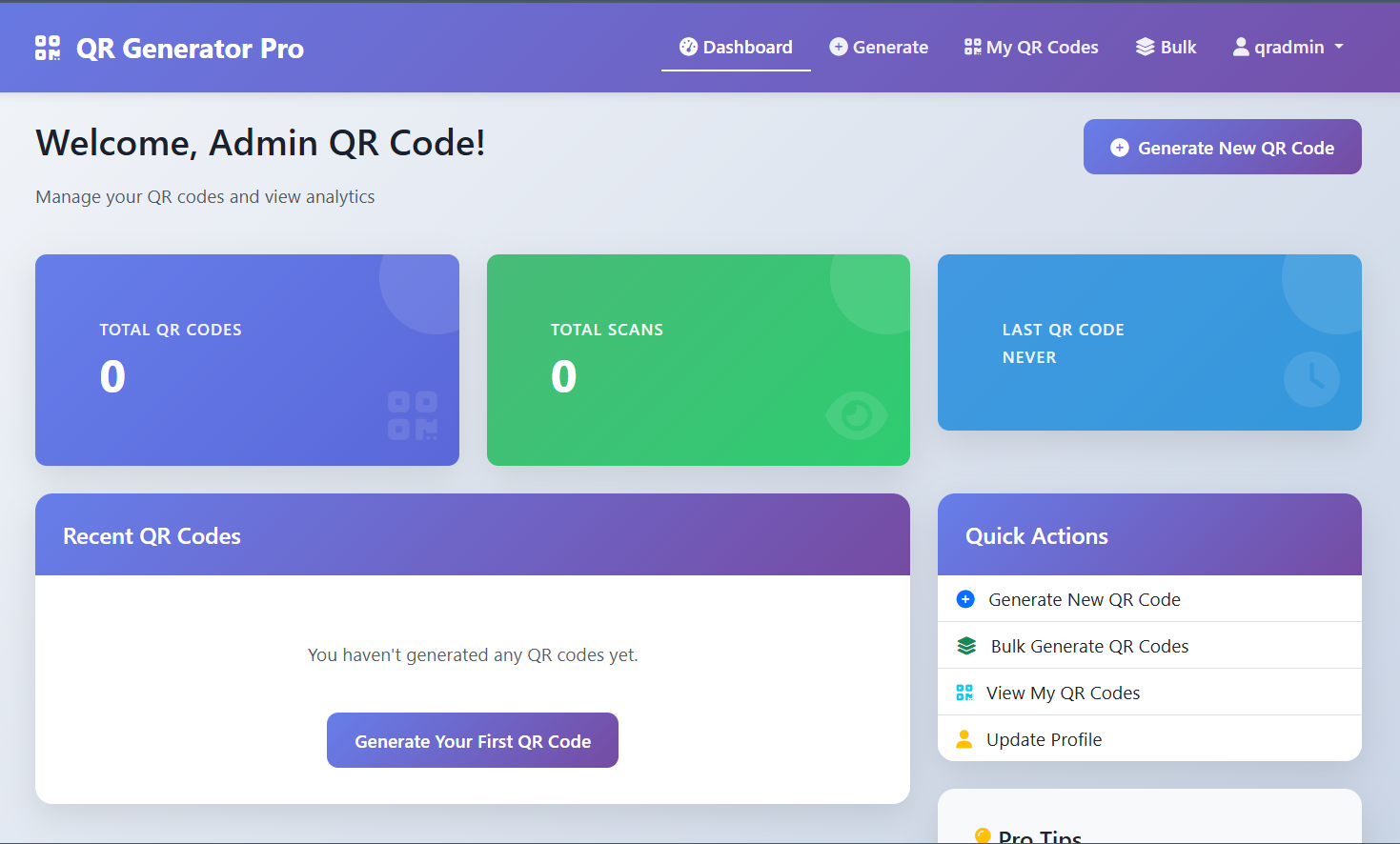Click the cyan QR icon in Quick Actions
This screenshot has height=844, width=1400.
pos(964,693)
